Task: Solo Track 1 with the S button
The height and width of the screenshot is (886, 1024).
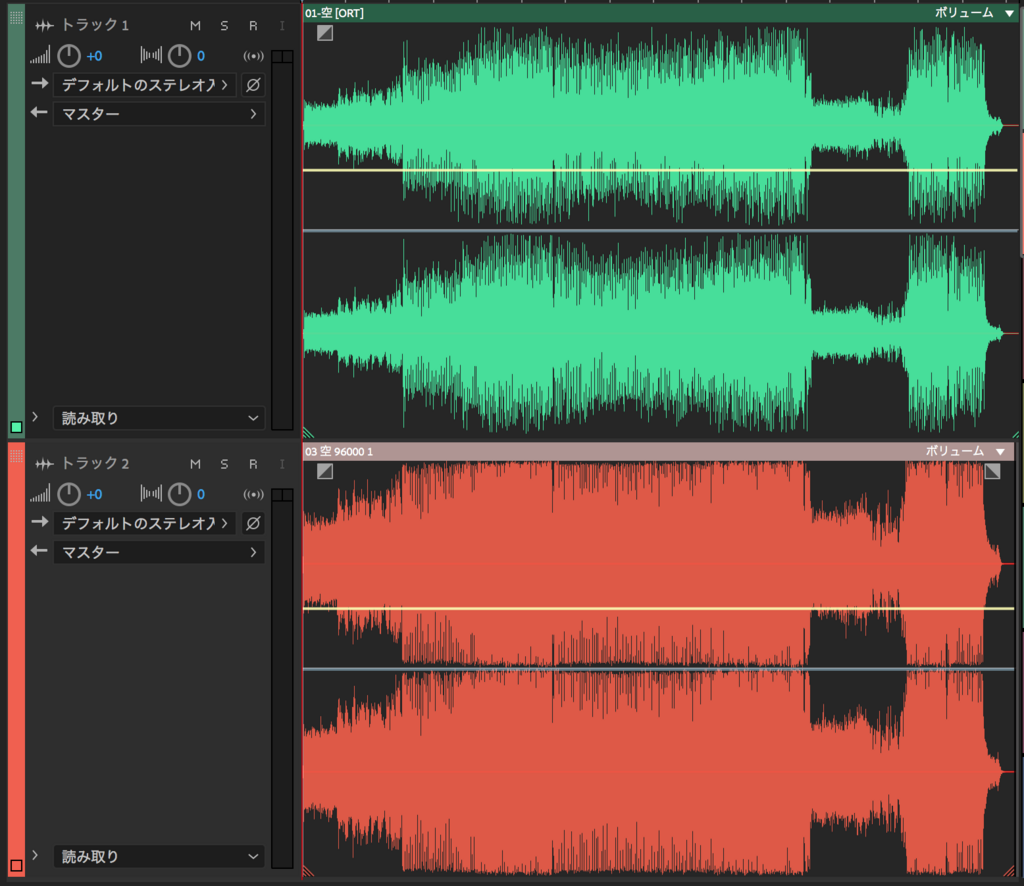Action: (x=224, y=25)
